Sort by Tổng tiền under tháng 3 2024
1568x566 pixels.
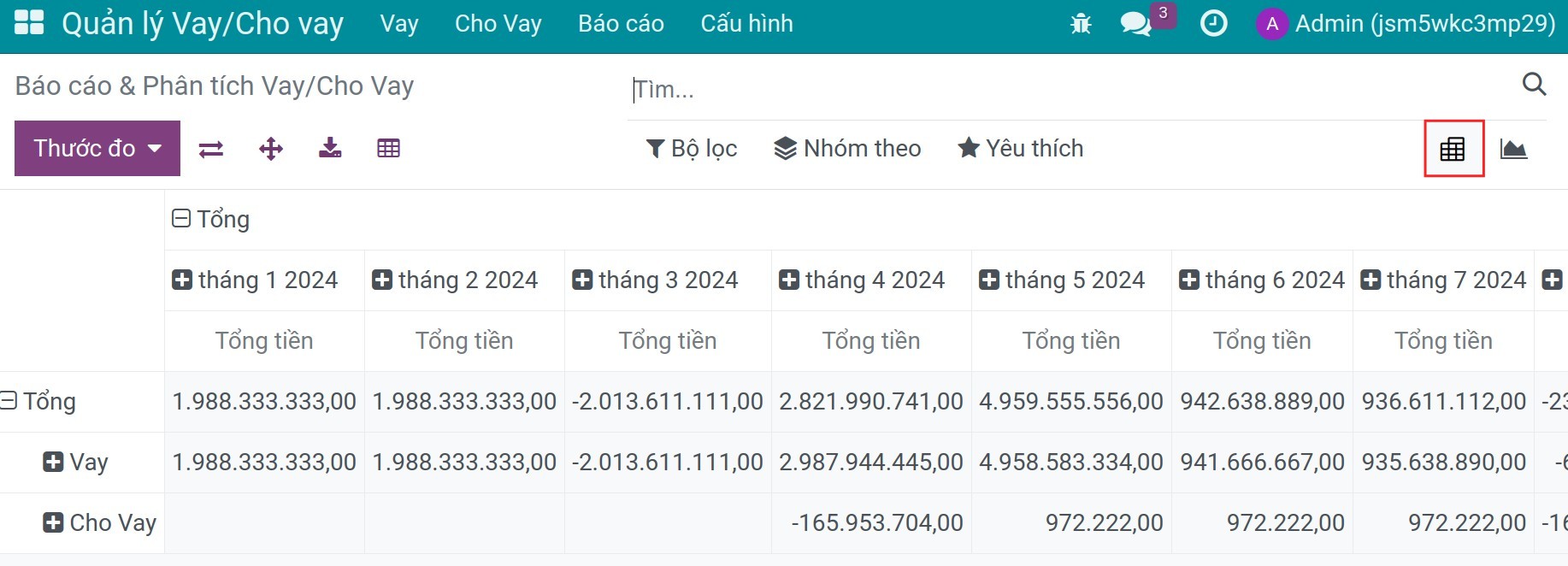[668, 341]
